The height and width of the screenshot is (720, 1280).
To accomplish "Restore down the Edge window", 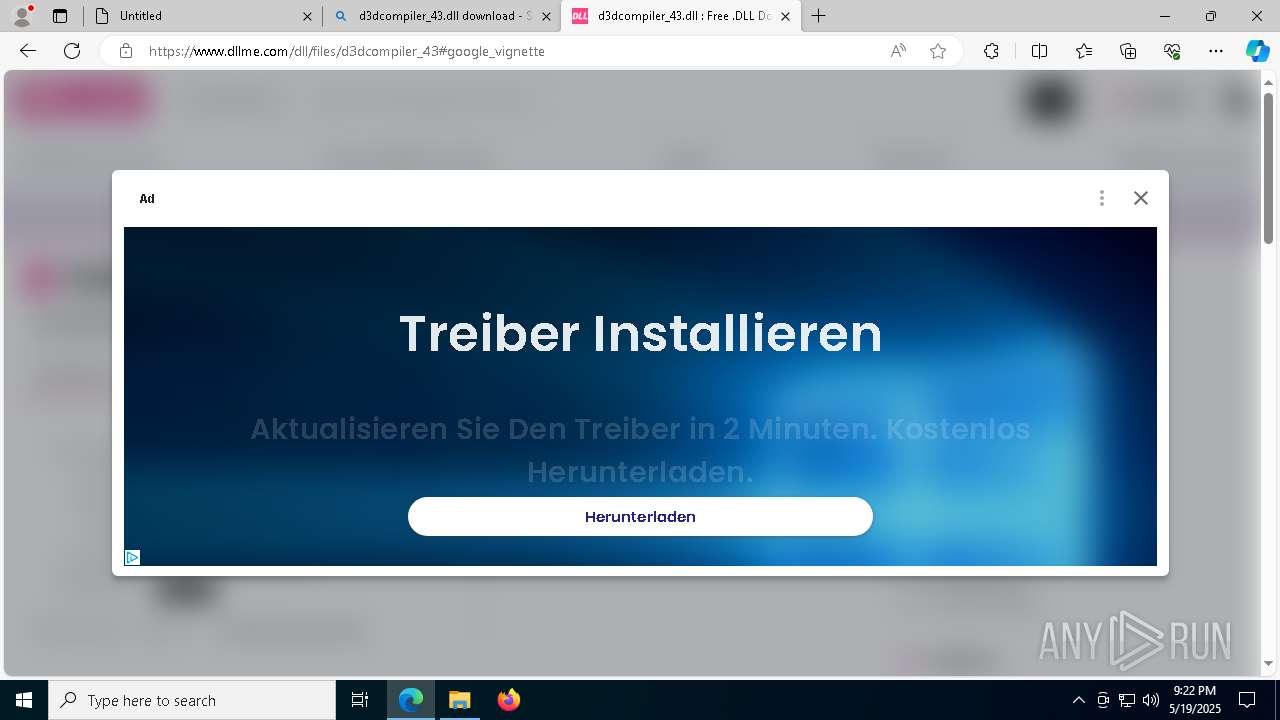I will click(x=1211, y=16).
